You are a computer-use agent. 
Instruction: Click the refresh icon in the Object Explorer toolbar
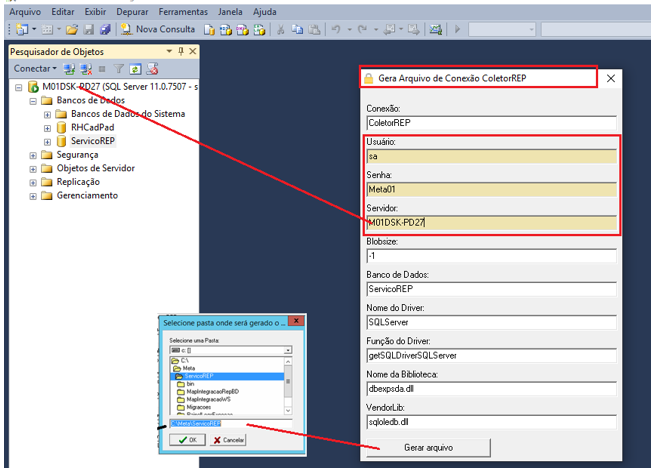(135, 69)
